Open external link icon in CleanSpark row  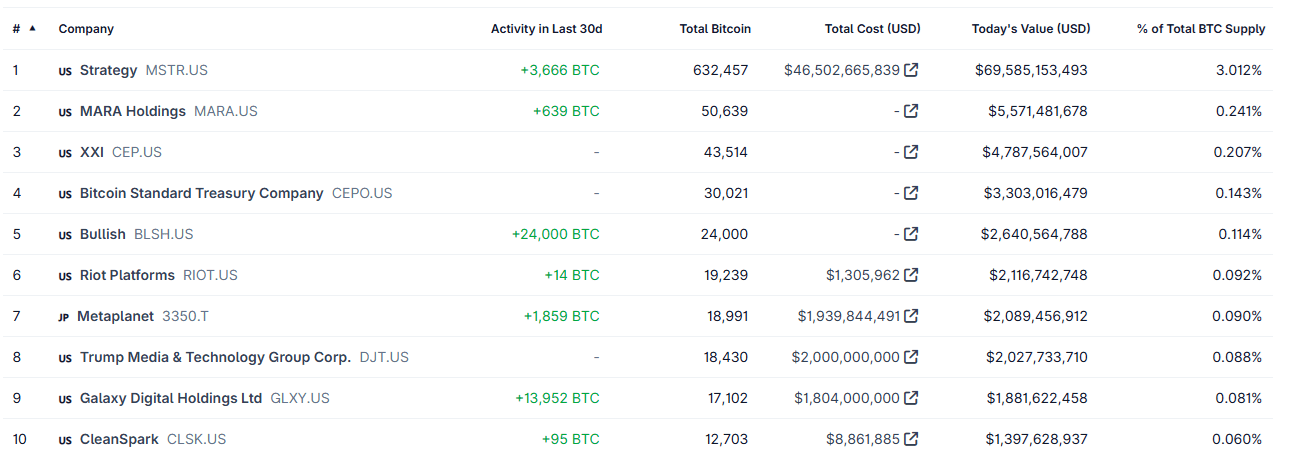(x=911, y=439)
